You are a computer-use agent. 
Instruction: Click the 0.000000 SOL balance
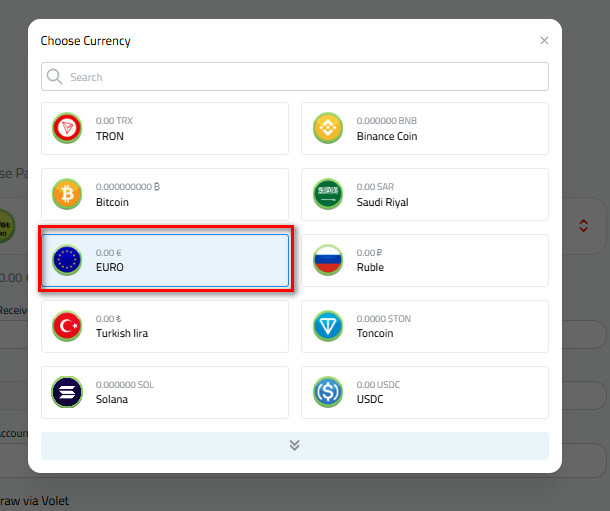pyautogui.click(x=124, y=385)
